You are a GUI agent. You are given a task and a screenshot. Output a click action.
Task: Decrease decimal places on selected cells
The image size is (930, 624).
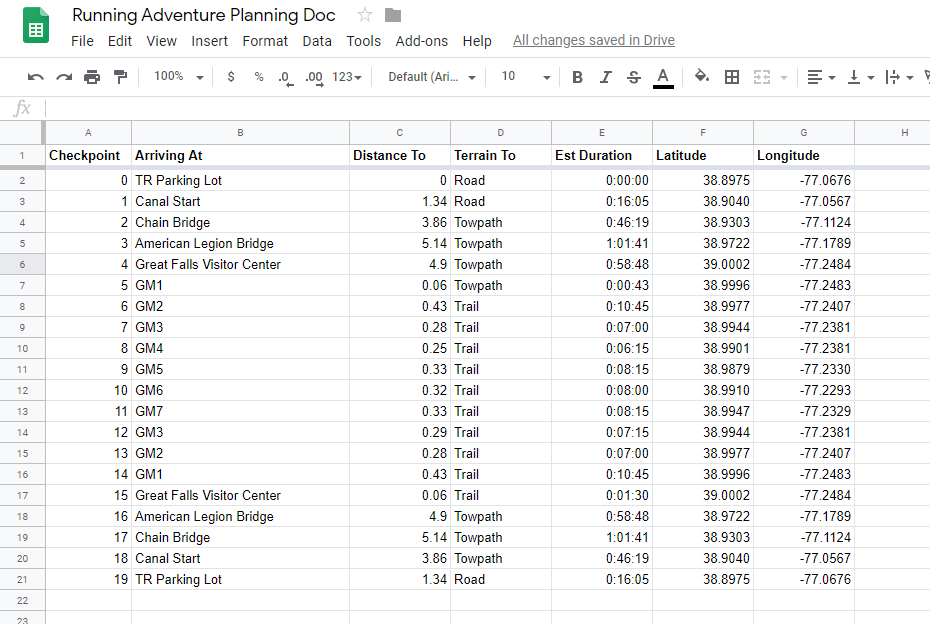tap(285, 77)
